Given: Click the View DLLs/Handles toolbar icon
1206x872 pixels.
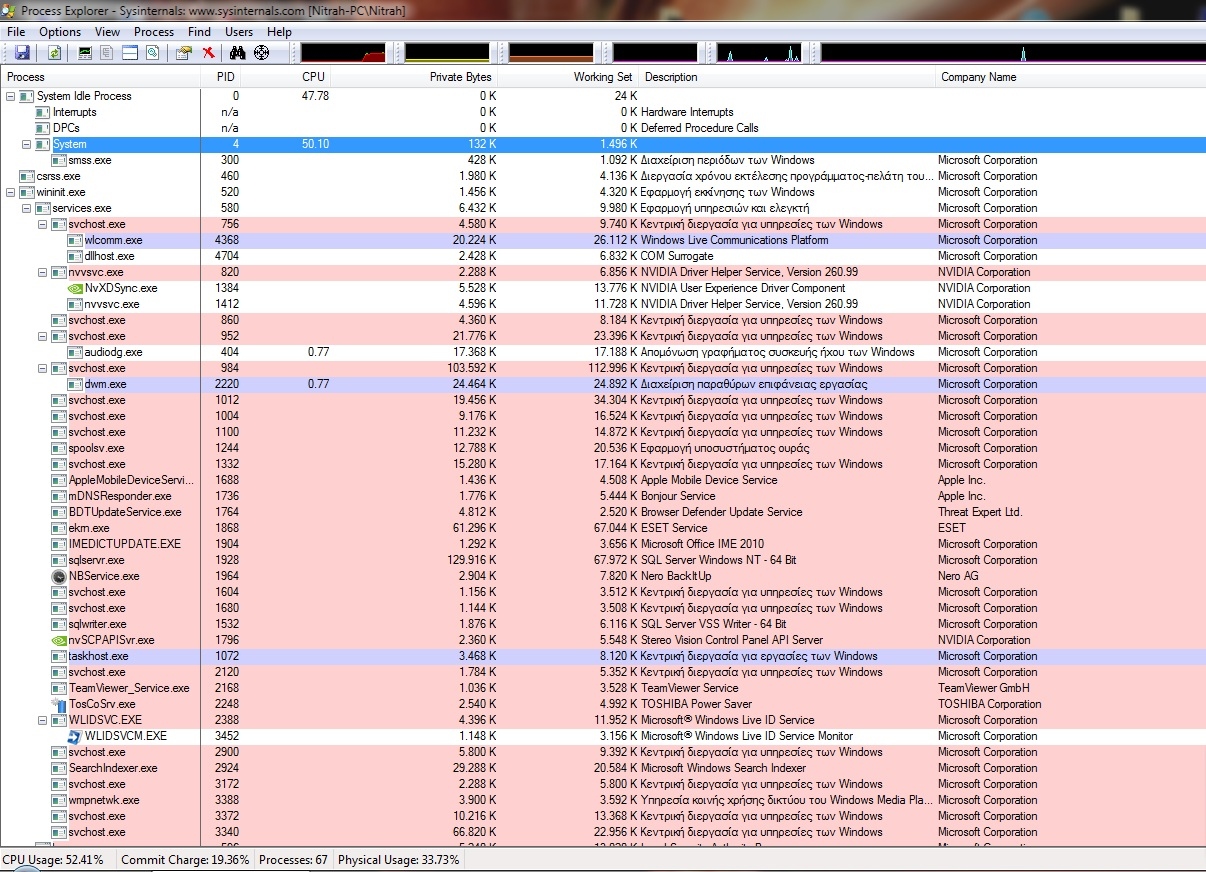Looking at the screenshot, I should 152,53.
